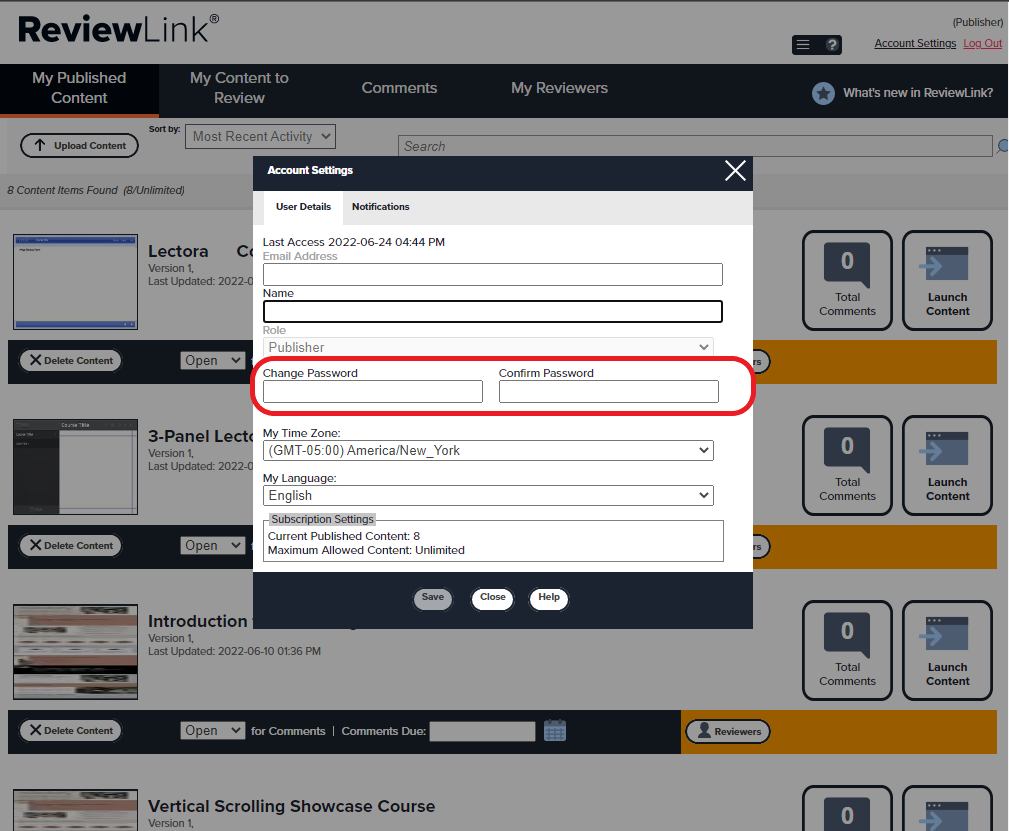Click the star icon beside What's new
Viewport: 1009px width, 831px height.
(823, 93)
